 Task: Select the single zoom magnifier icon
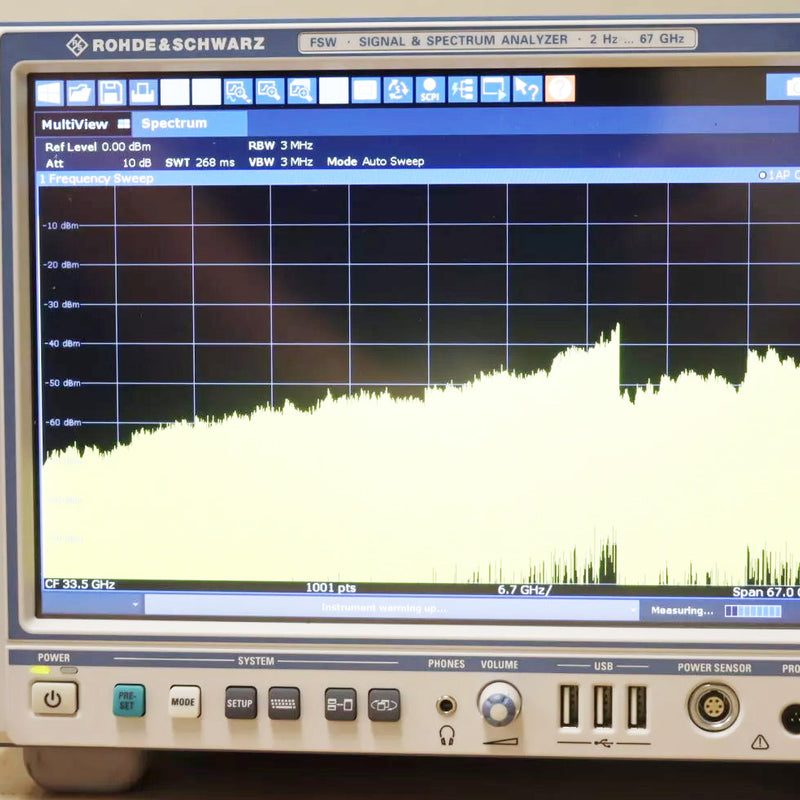point(238,91)
